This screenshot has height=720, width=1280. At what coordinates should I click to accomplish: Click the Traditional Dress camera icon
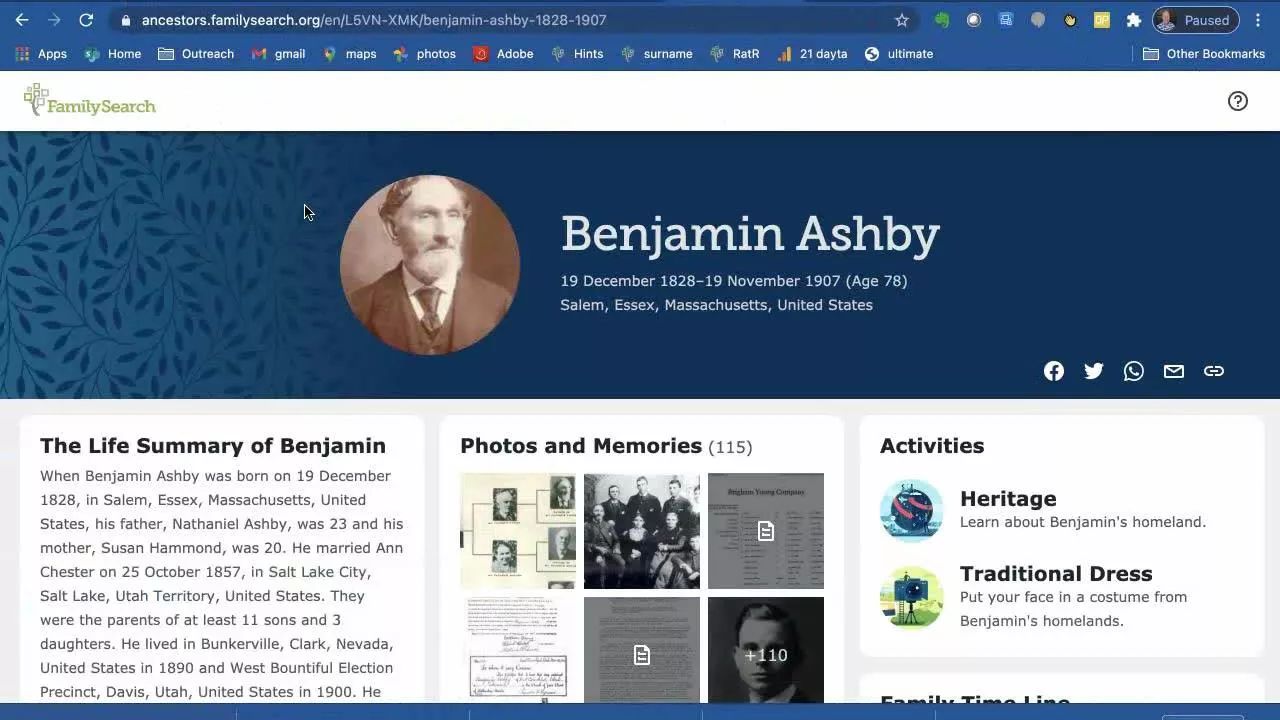tap(911, 597)
